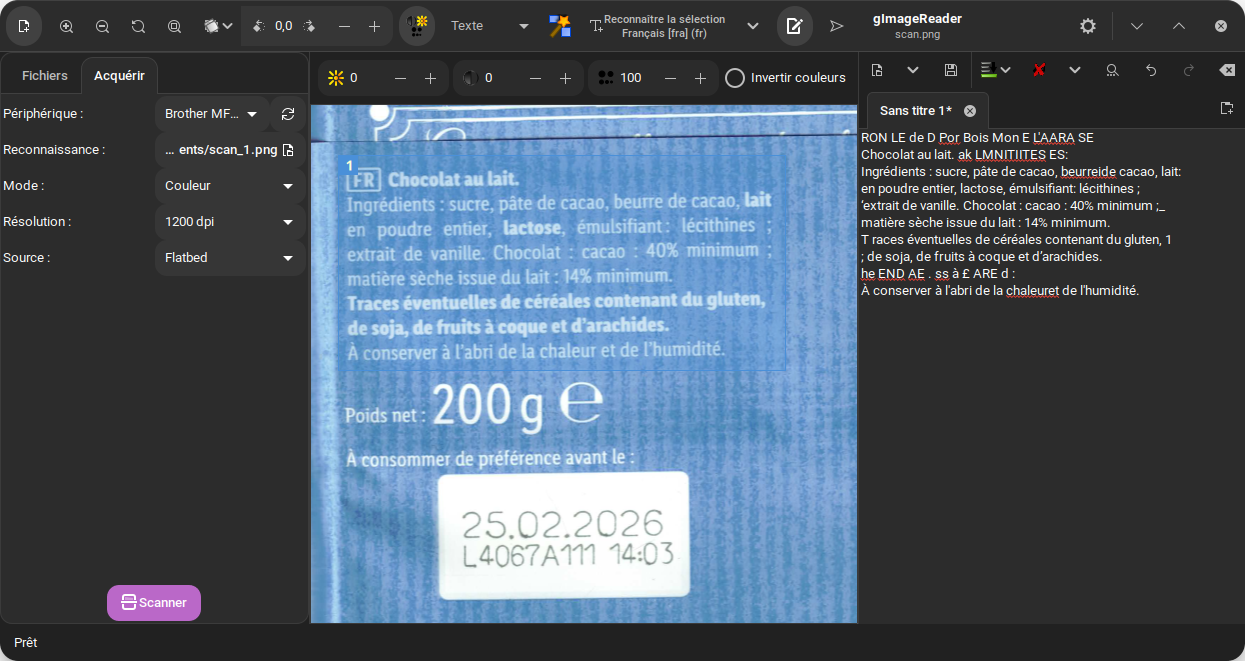Select the Sans titre 1 output tab
The height and width of the screenshot is (661, 1245).
coord(915,111)
